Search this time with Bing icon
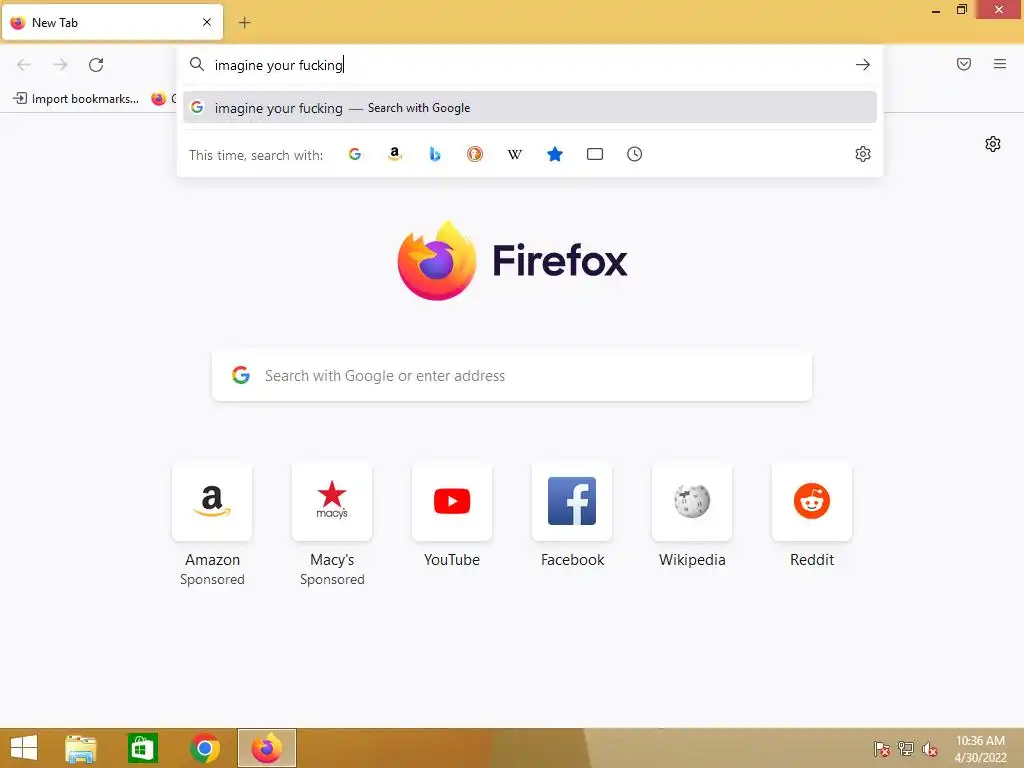 point(435,154)
